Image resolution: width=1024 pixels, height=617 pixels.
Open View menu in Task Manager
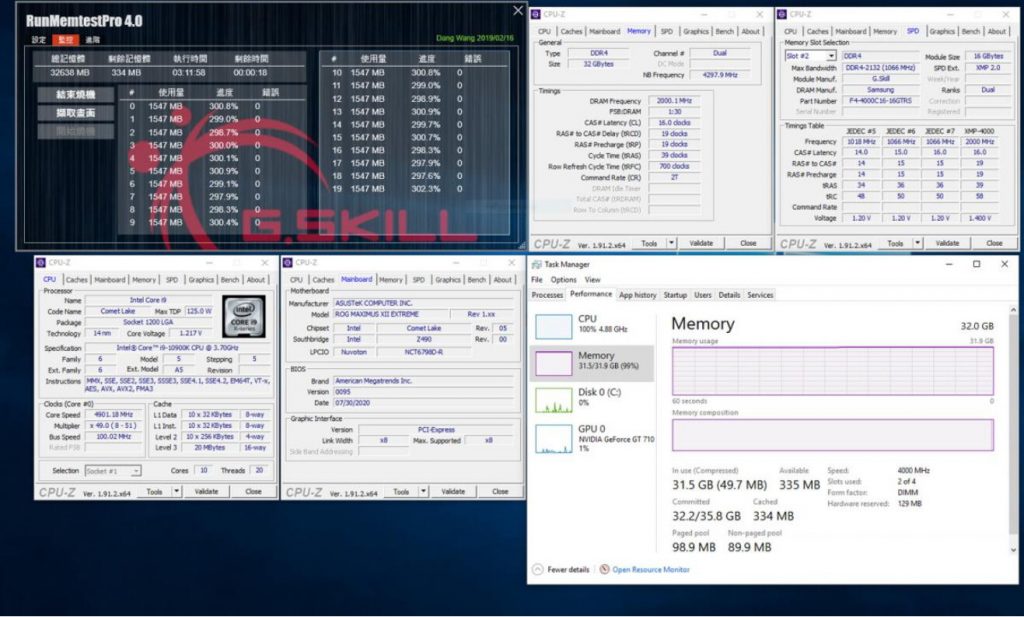click(592, 279)
